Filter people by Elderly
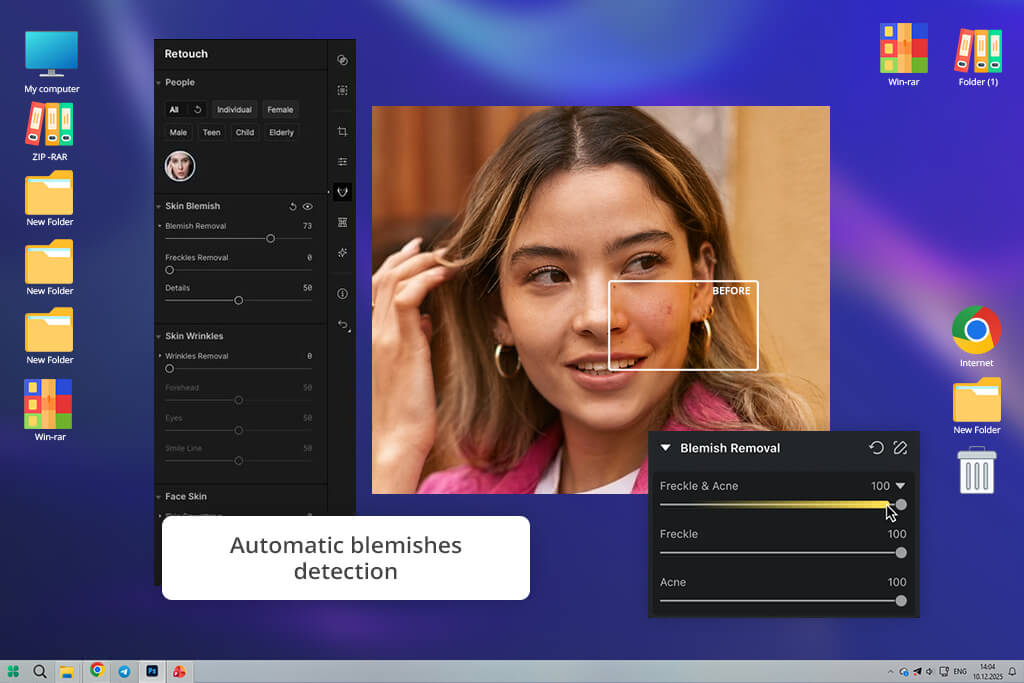 click(281, 133)
